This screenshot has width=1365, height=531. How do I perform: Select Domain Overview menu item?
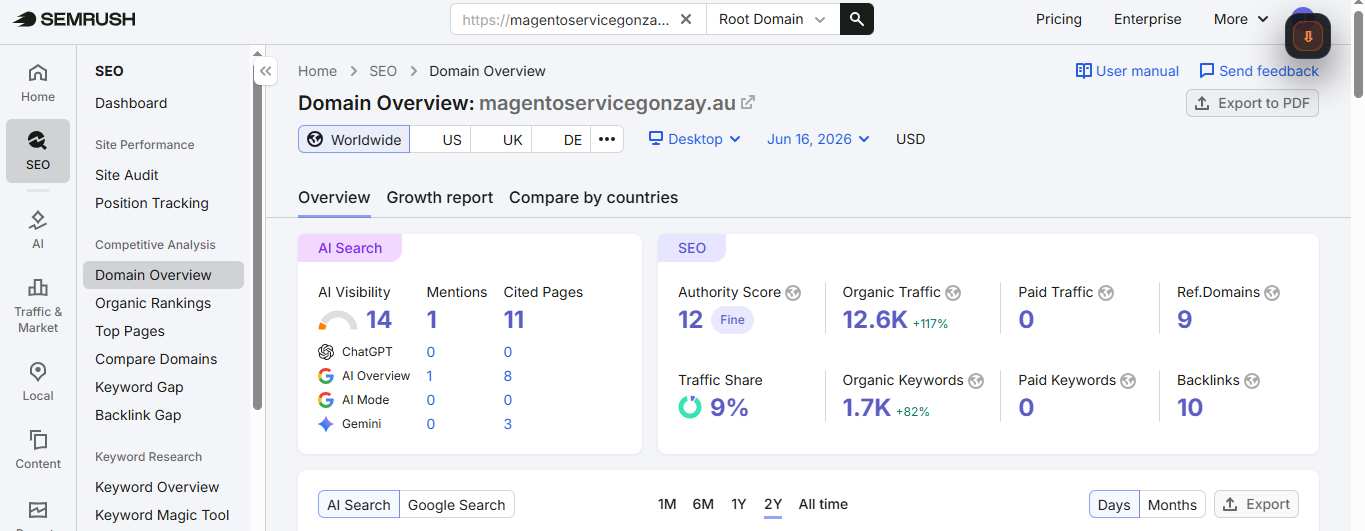(x=163, y=275)
